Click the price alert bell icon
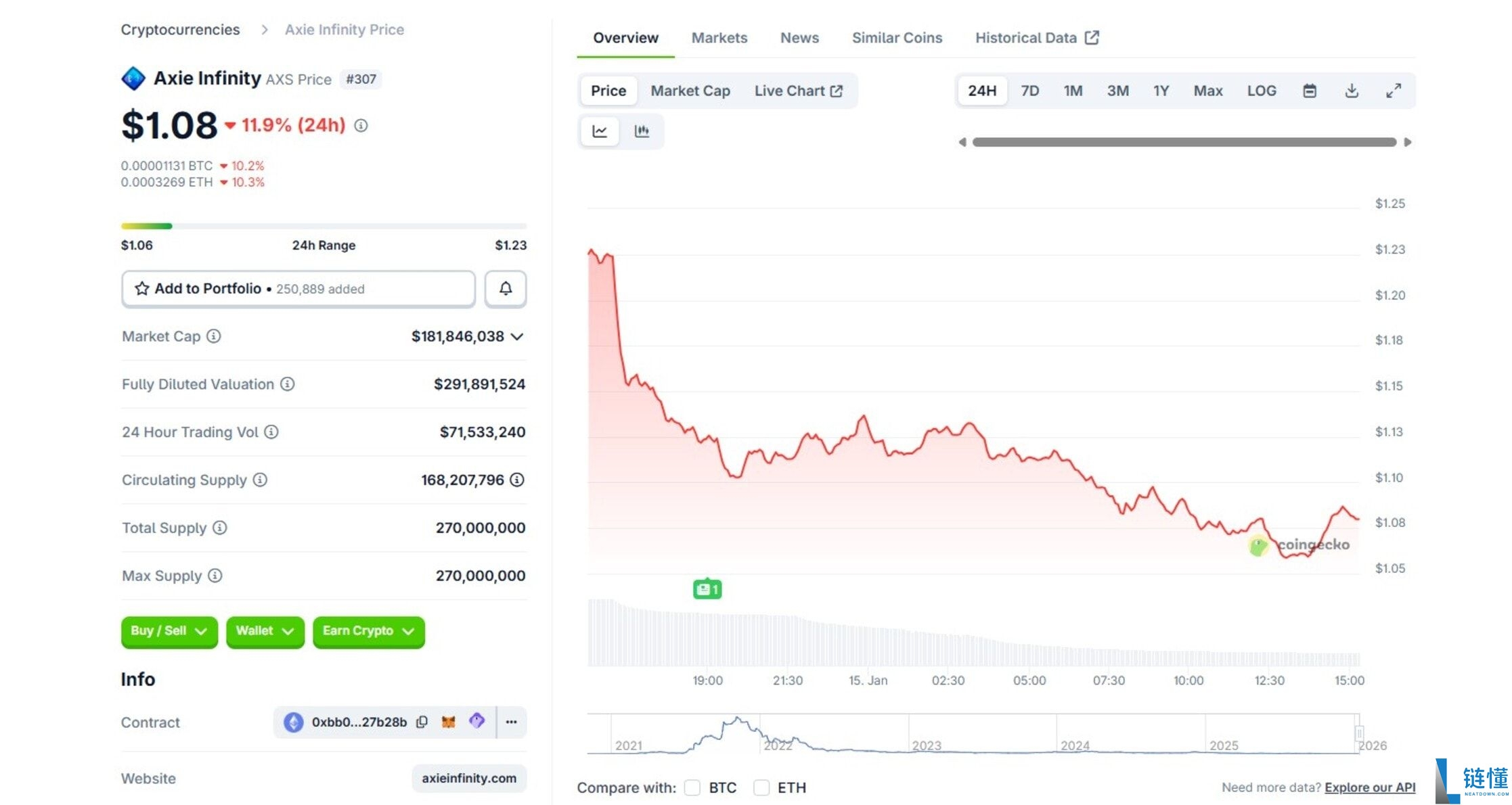Image resolution: width=1512 pixels, height=805 pixels. click(505, 289)
